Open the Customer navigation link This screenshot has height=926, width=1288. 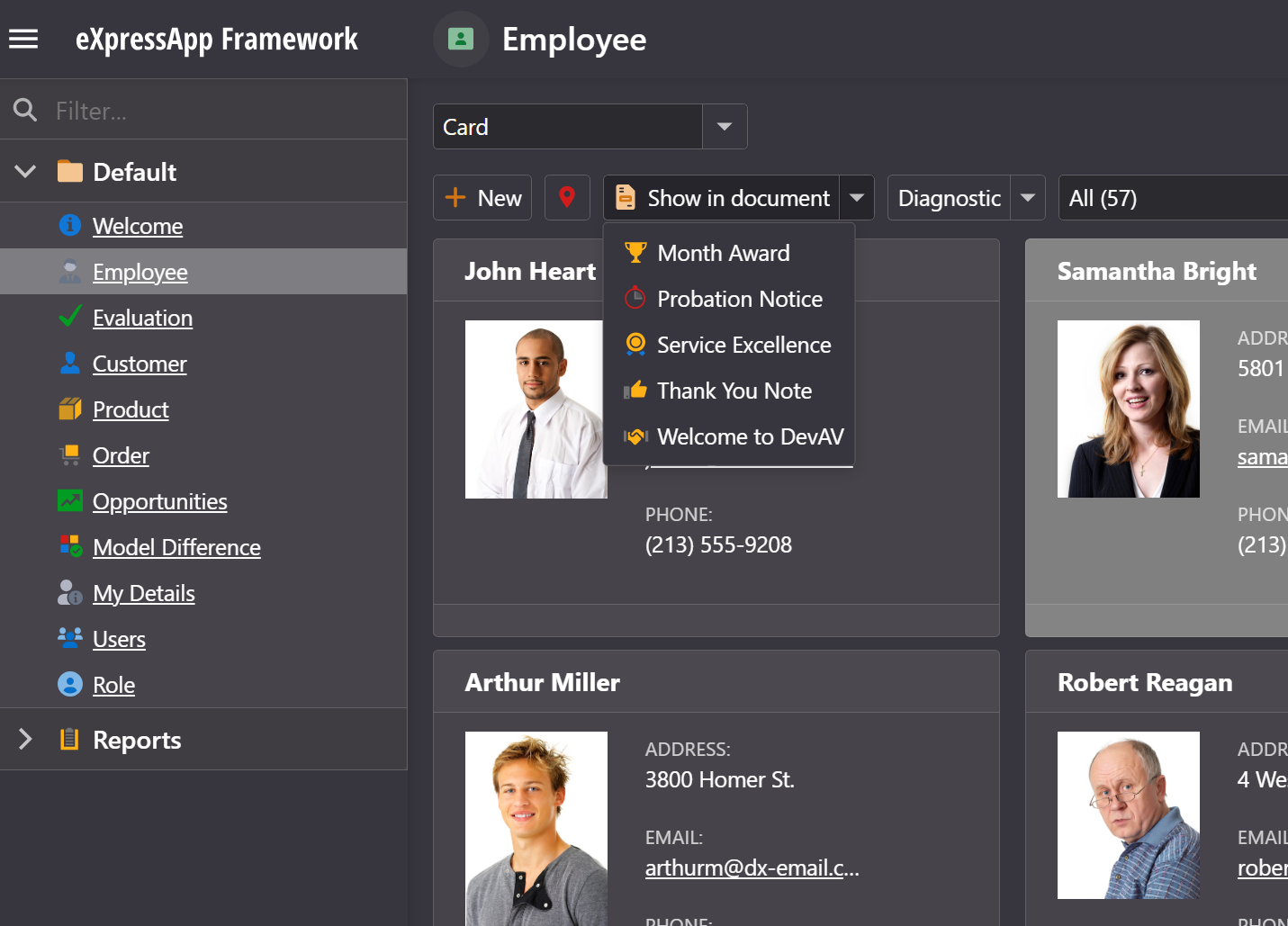(140, 364)
